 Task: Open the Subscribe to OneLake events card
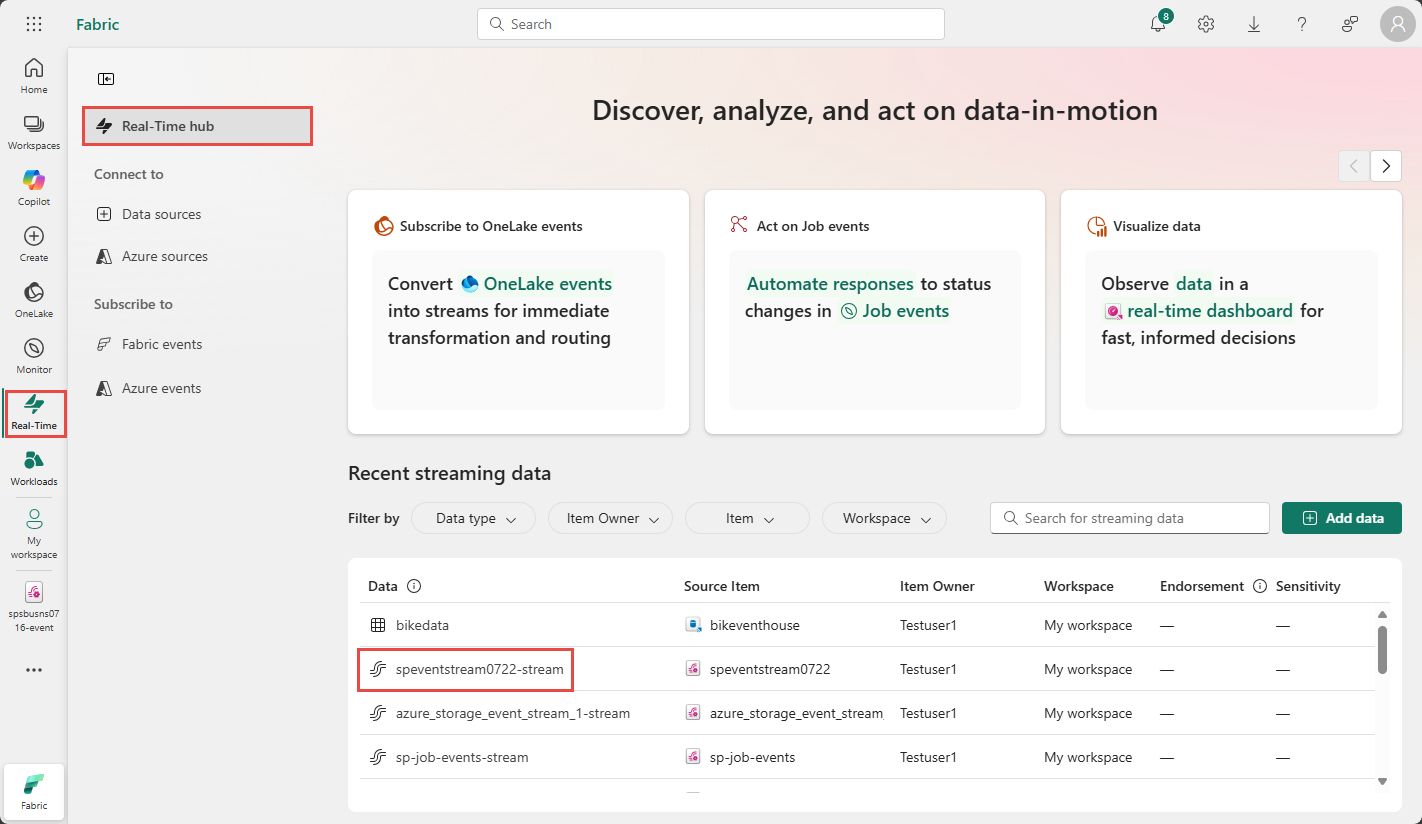[x=518, y=312]
